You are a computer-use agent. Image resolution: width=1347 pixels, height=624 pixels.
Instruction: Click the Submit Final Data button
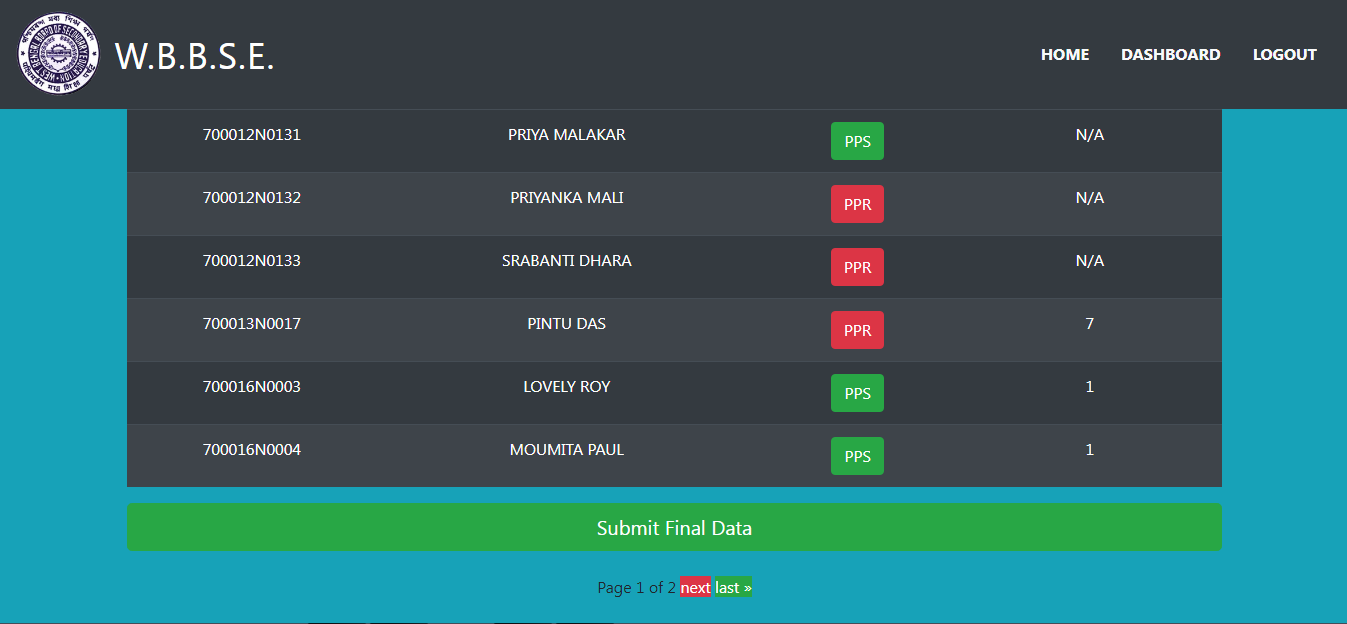[x=674, y=527]
